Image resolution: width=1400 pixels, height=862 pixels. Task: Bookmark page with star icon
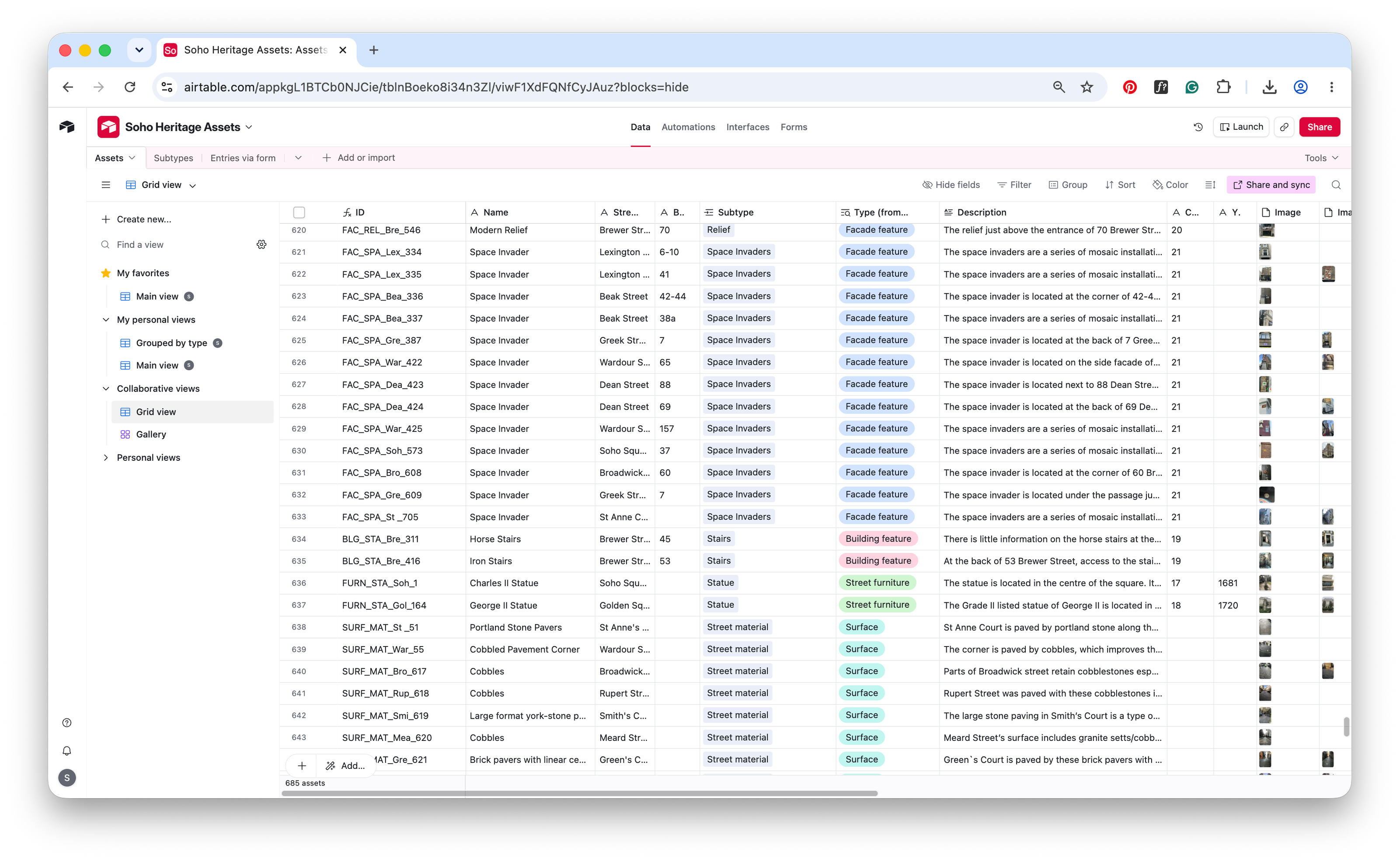tap(1087, 87)
